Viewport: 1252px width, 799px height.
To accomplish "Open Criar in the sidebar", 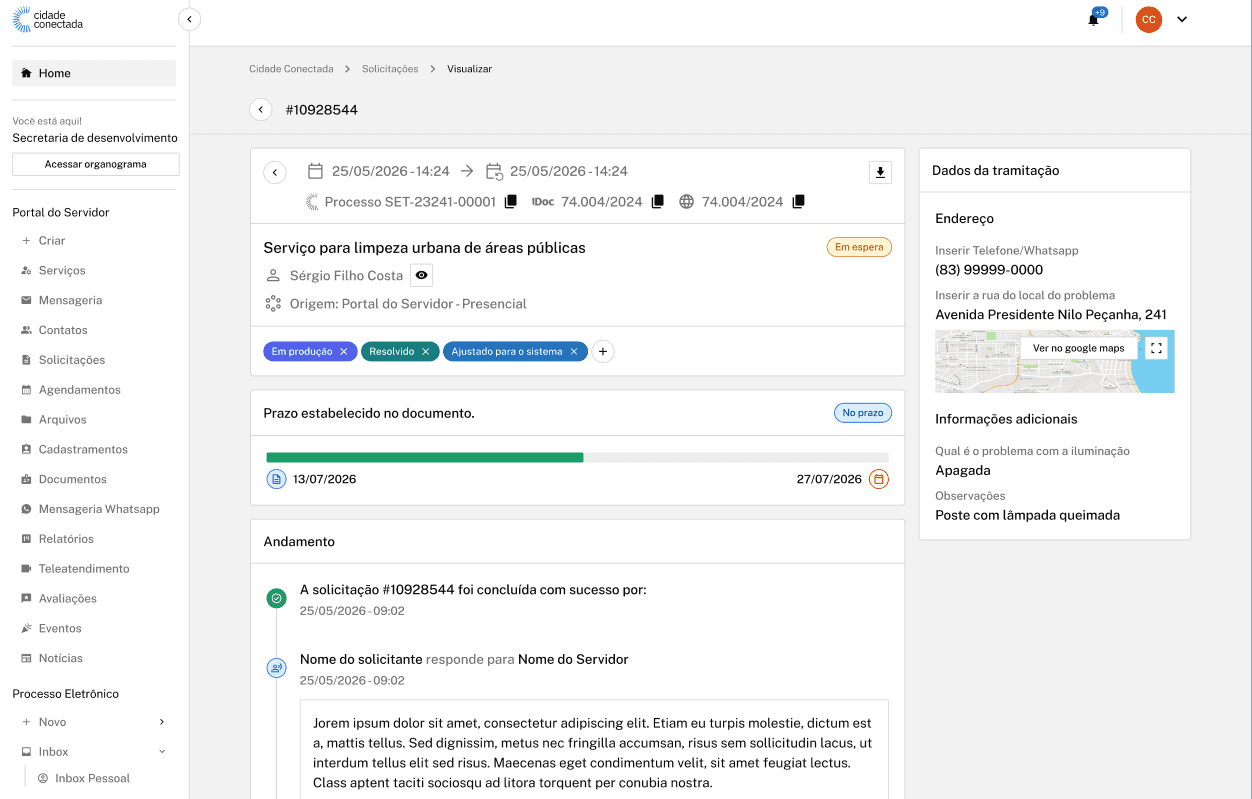I will [x=52, y=241].
